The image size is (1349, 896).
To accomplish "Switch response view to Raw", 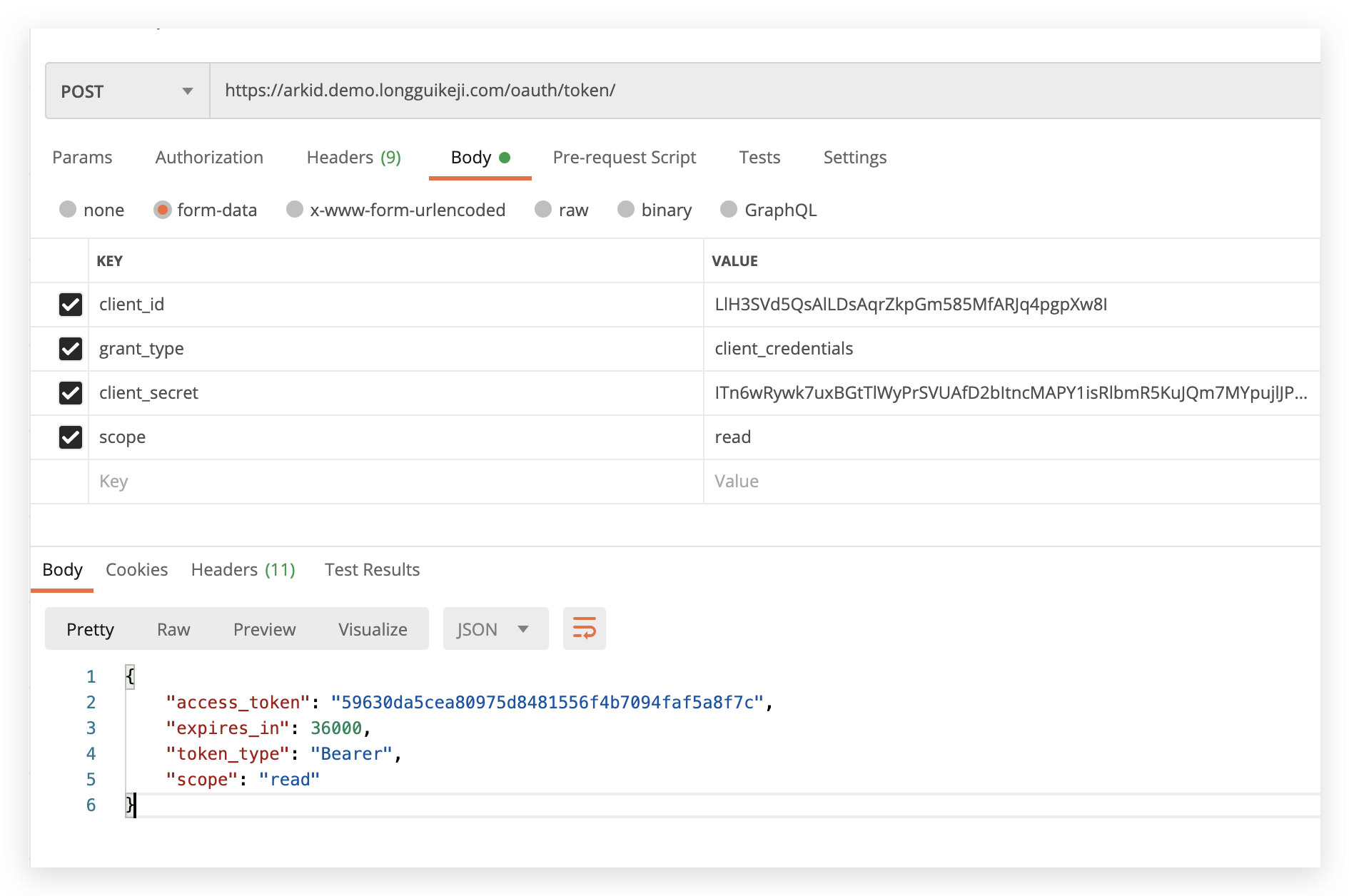I will [x=173, y=629].
